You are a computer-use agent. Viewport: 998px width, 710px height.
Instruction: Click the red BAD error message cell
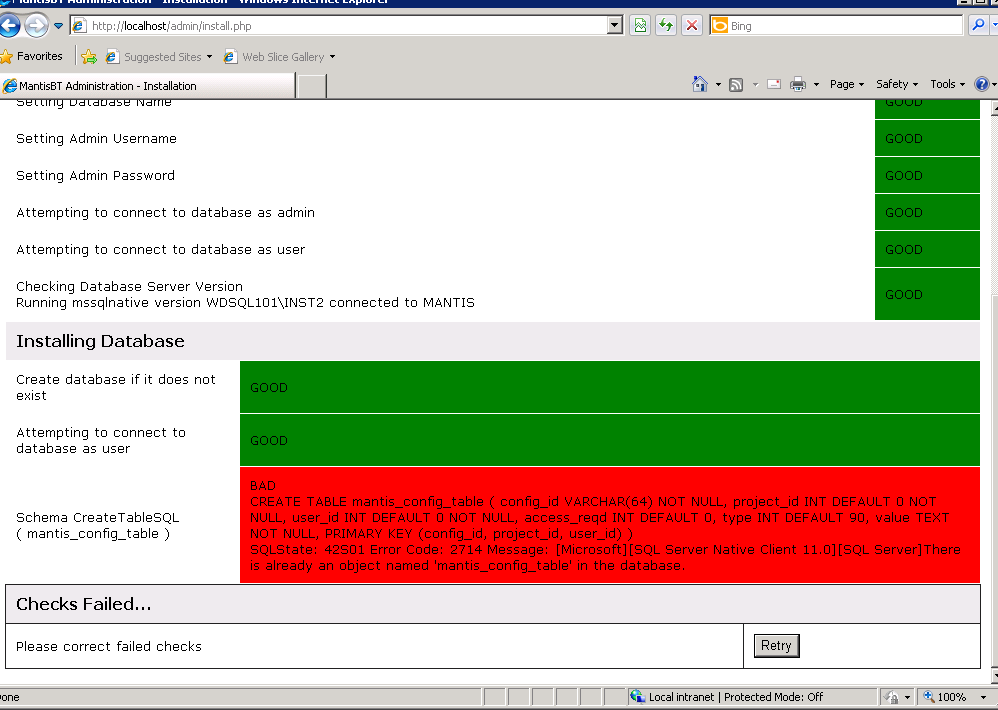click(x=610, y=525)
